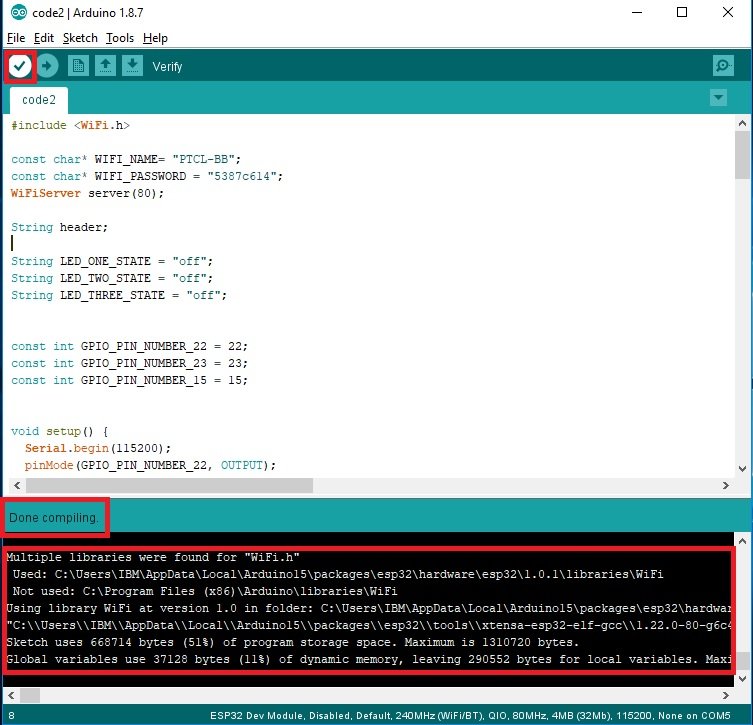Open the Sketch menu
Screen dimensions: 753x725
(80, 38)
